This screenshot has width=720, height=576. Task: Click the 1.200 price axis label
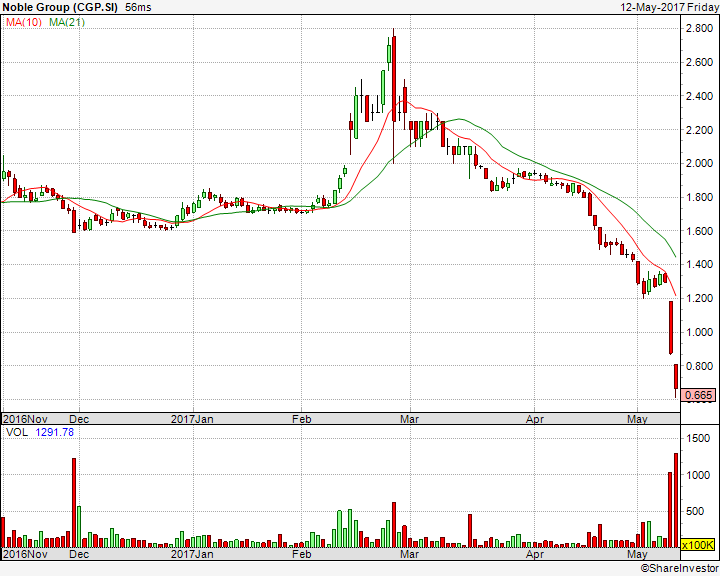tap(699, 298)
